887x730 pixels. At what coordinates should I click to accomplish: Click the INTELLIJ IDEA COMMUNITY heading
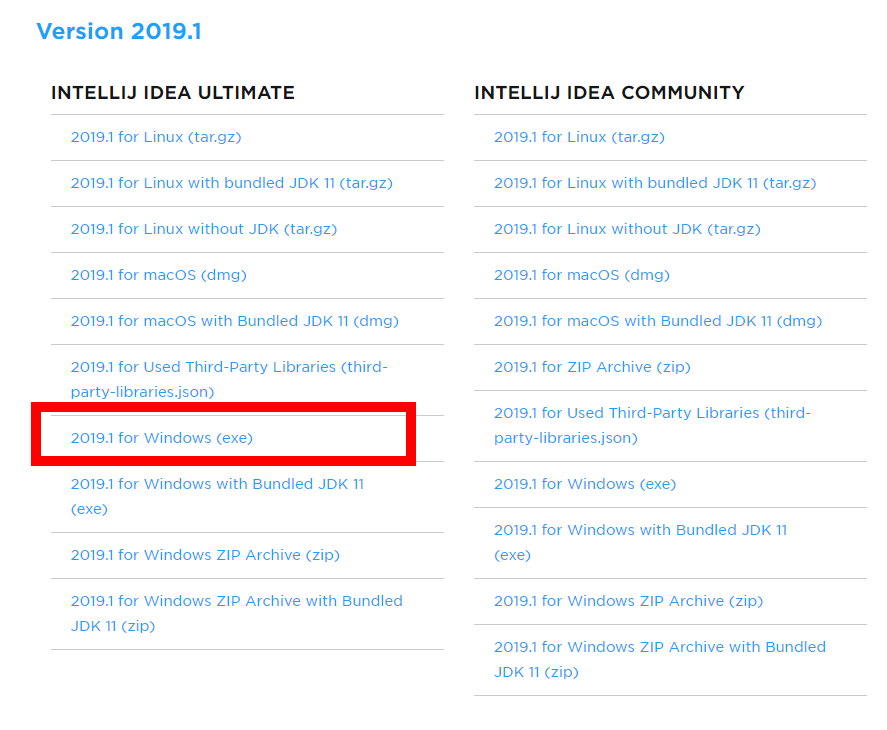click(609, 93)
